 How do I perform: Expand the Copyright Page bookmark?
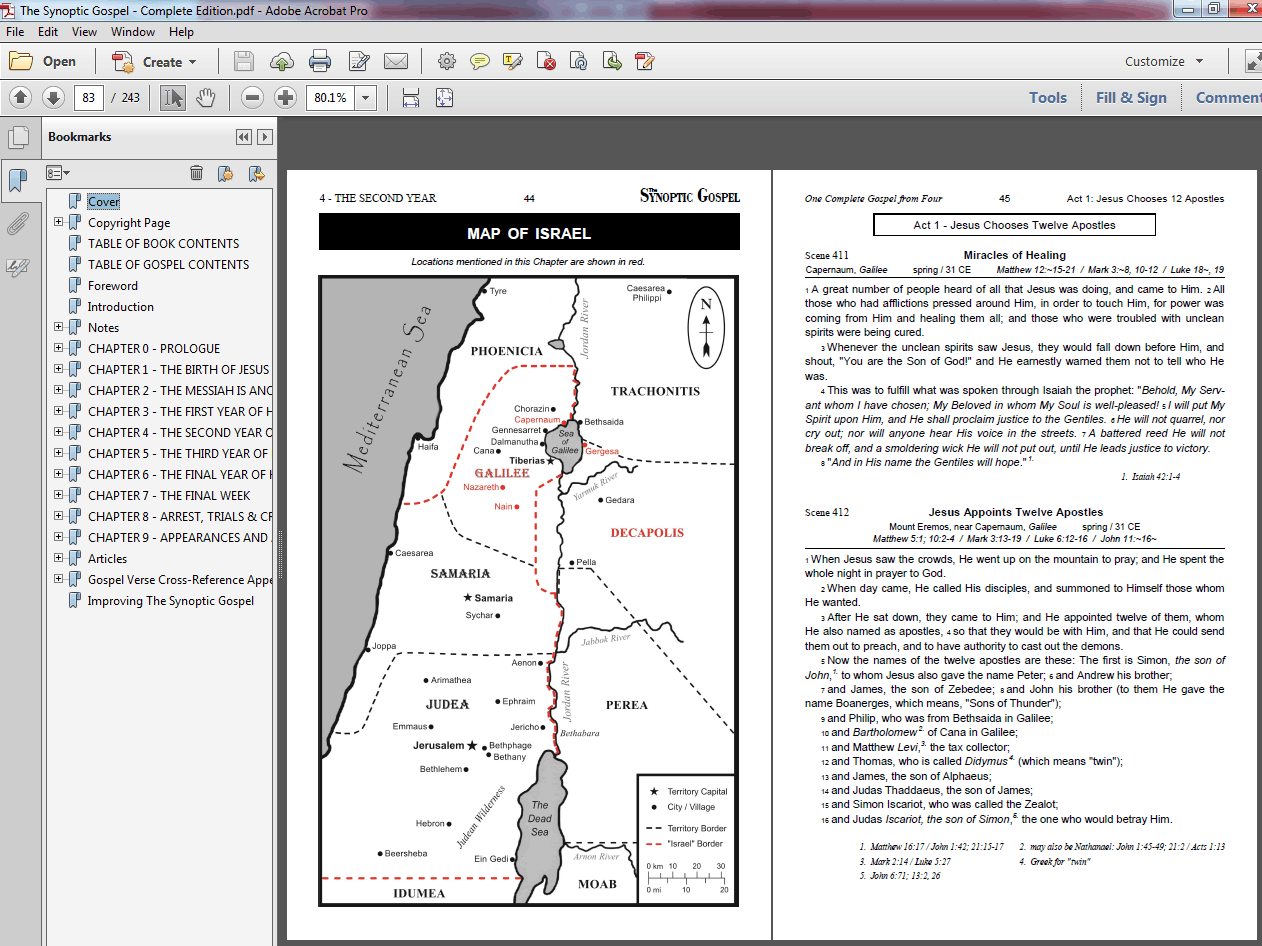coord(59,222)
